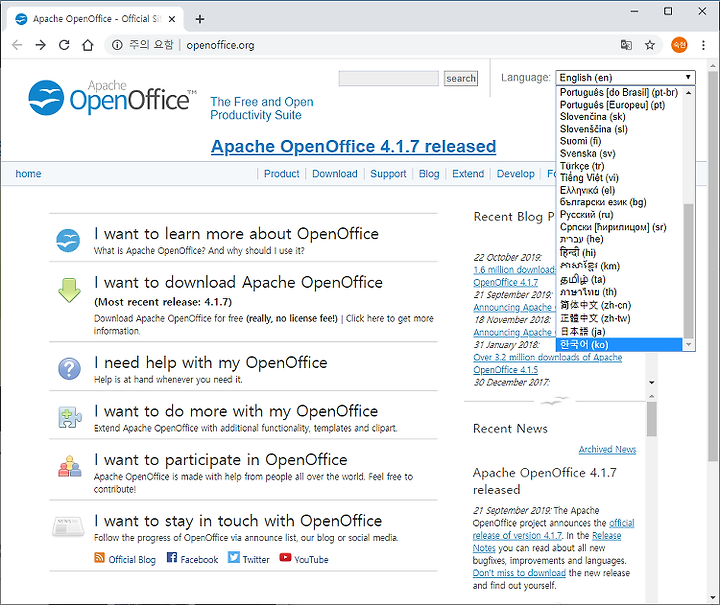Click the extensions puzzle piece icon

[69, 417]
